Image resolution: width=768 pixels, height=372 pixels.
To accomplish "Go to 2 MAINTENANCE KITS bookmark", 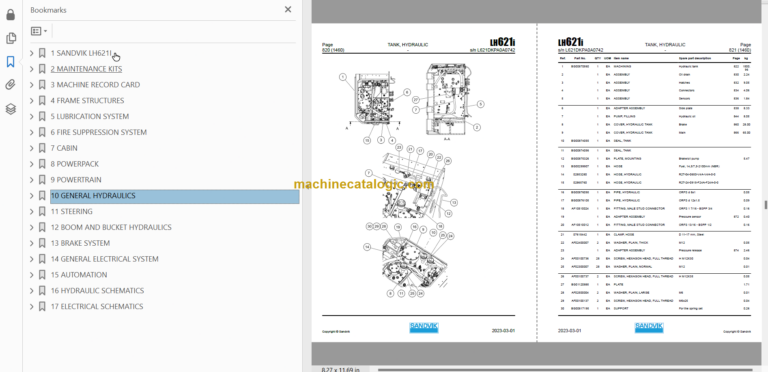I will [x=86, y=69].
